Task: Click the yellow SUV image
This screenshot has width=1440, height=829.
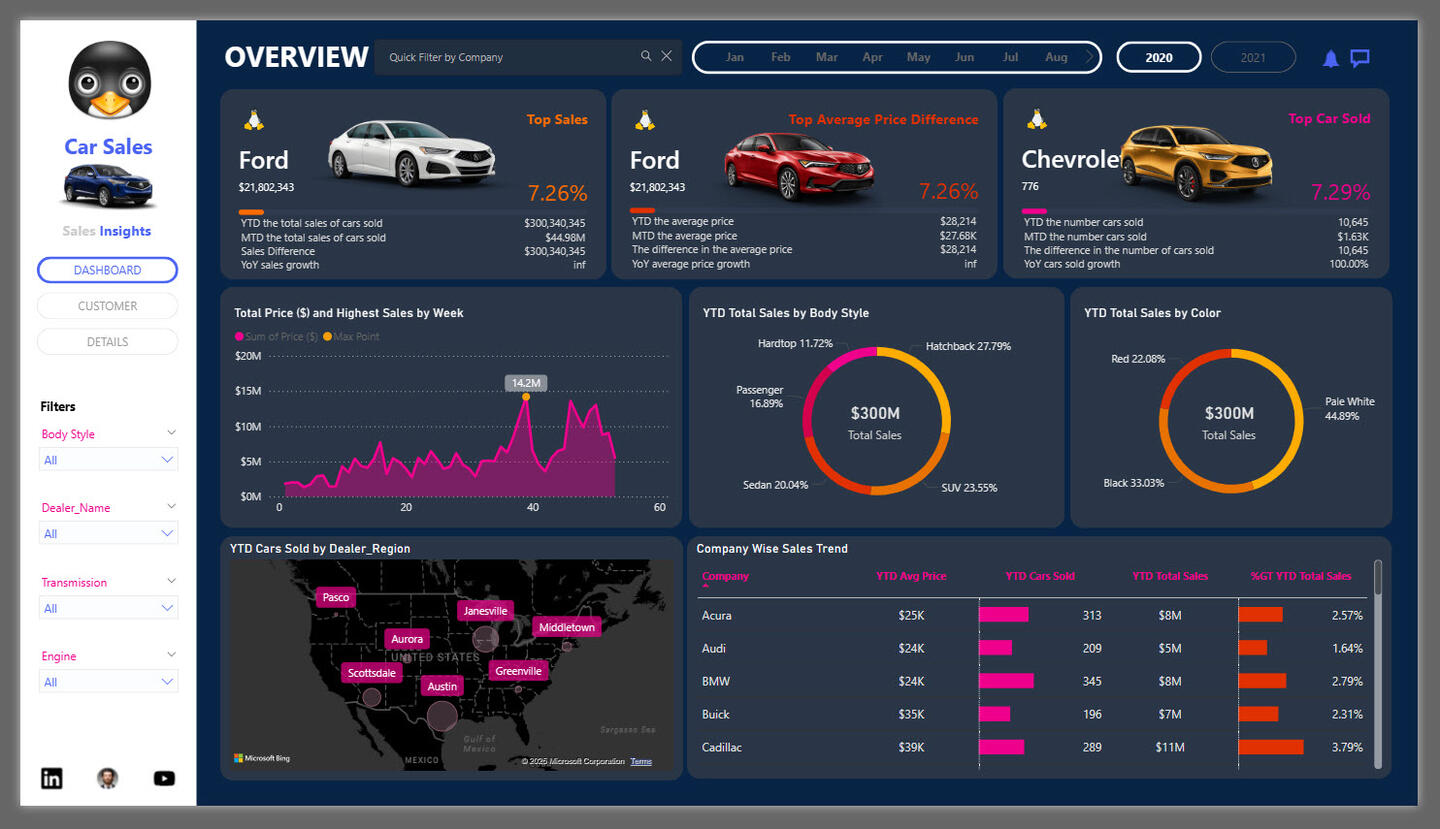Action: [x=1196, y=162]
